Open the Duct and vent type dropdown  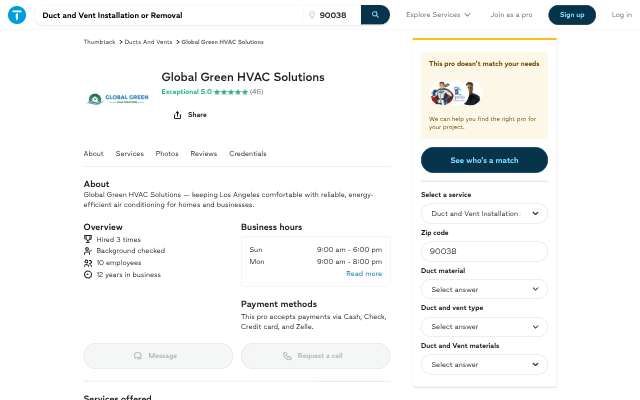click(484, 327)
